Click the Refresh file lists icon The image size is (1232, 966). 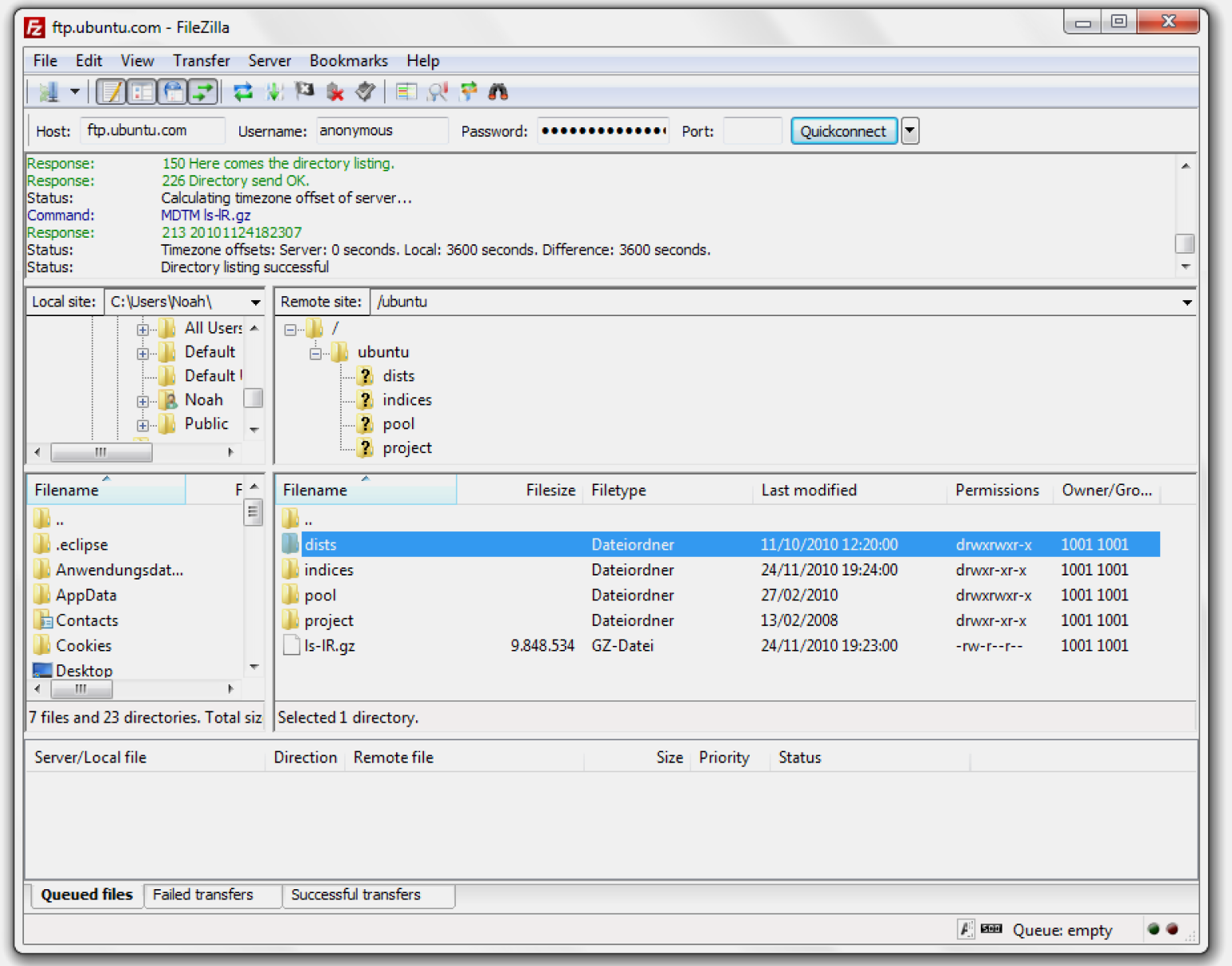tap(243, 92)
